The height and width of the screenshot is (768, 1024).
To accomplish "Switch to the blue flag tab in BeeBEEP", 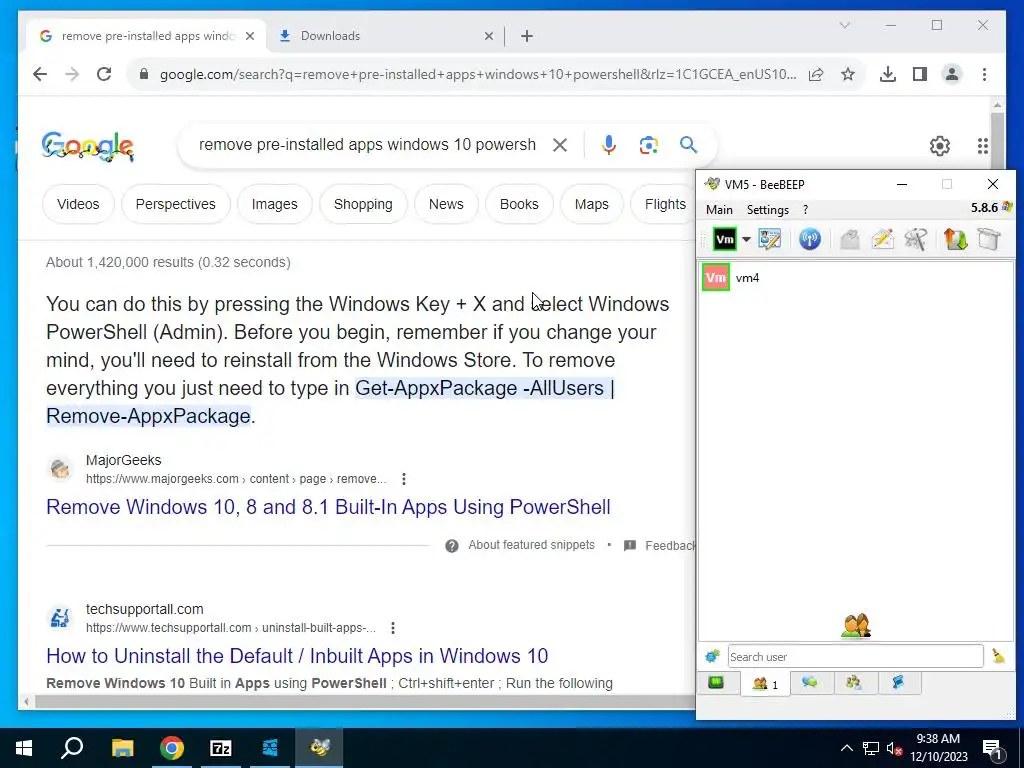I will (x=899, y=683).
